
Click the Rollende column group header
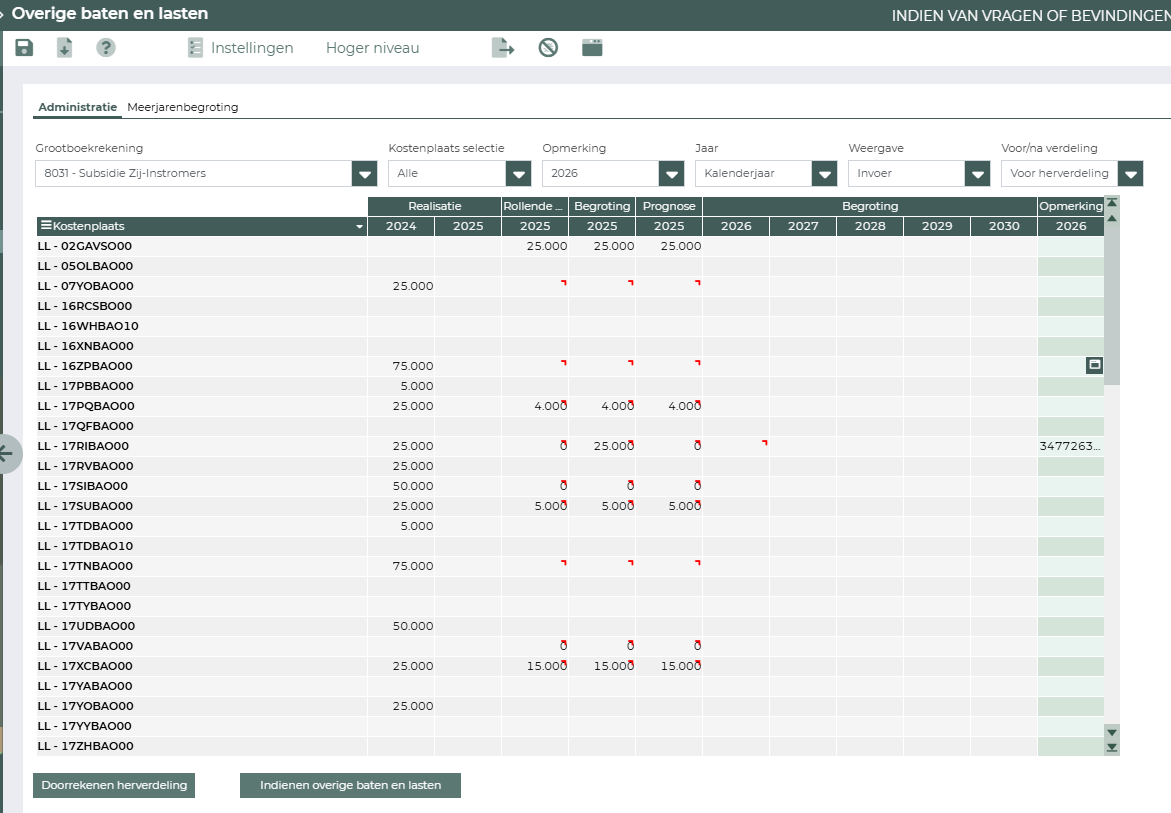coord(535,206)
